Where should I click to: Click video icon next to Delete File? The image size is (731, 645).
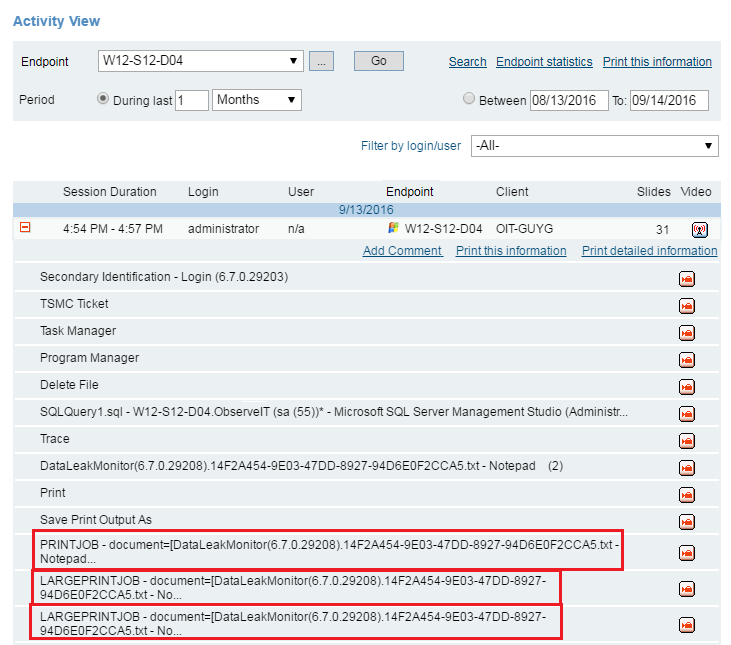(687, 386)
